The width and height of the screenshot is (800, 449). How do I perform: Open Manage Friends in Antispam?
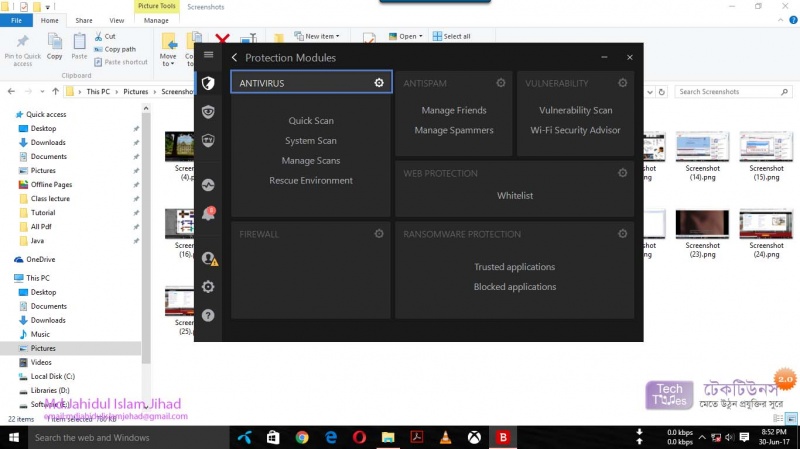coord(454,110)
